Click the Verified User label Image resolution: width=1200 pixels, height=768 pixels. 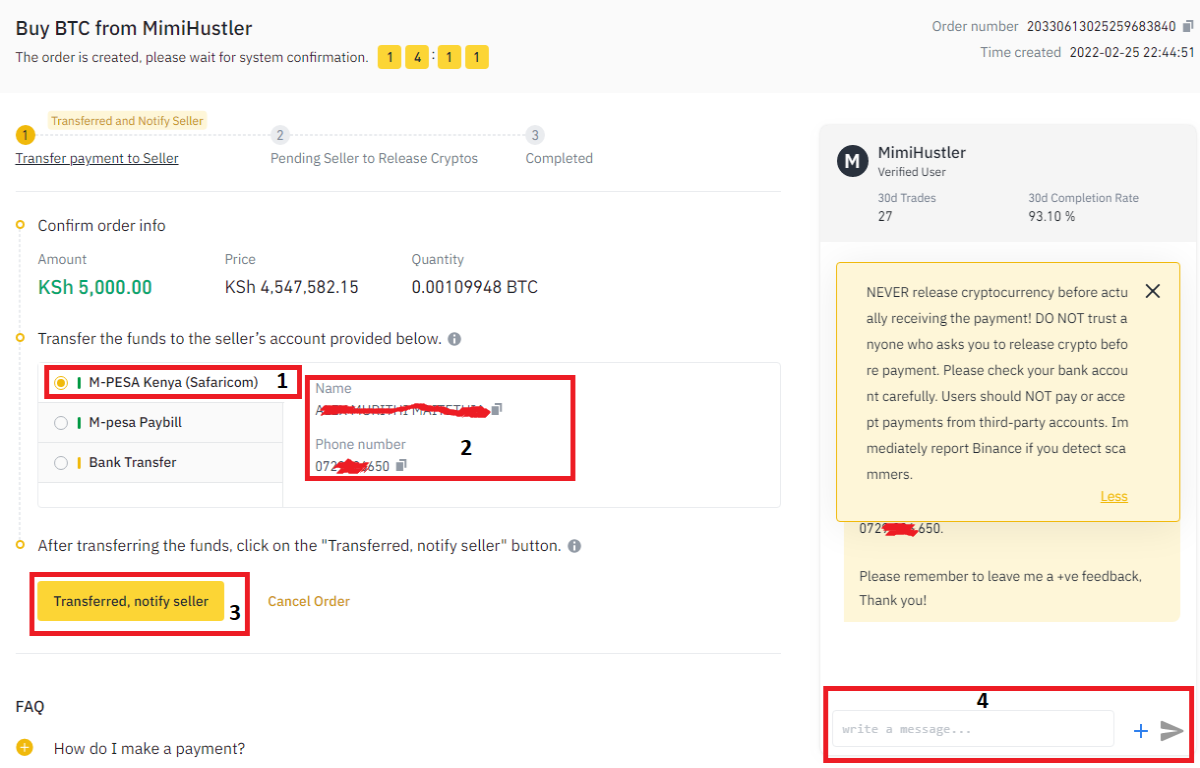(x=912, y=172)
